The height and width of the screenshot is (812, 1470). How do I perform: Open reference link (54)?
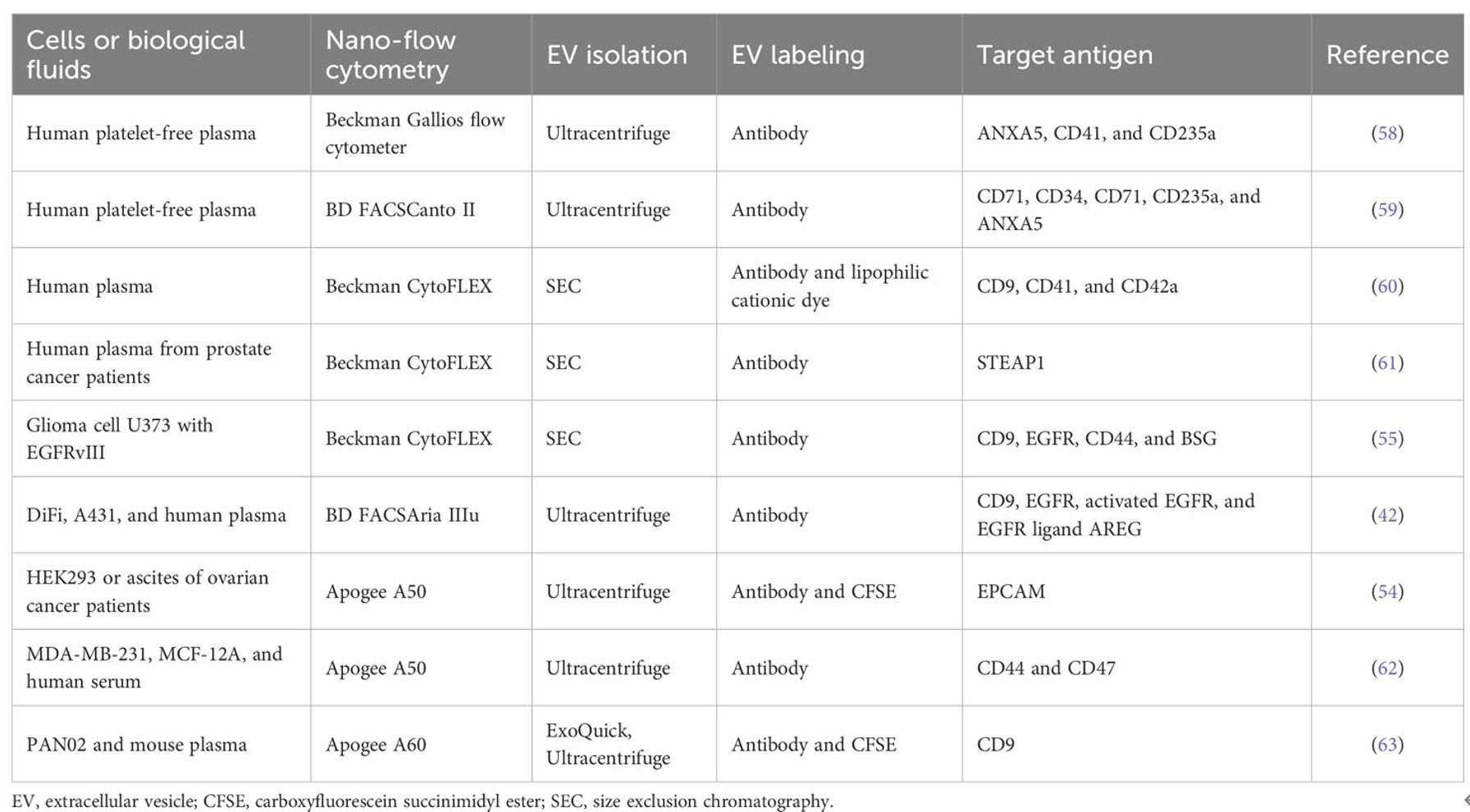click(x=1387, y=591)
